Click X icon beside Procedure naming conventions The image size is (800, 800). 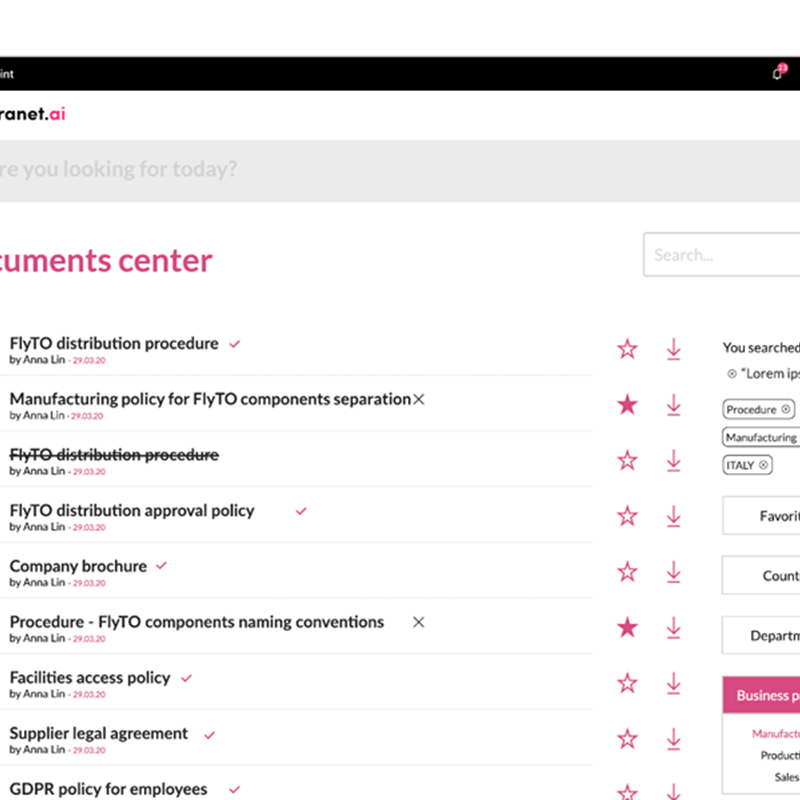419,622
